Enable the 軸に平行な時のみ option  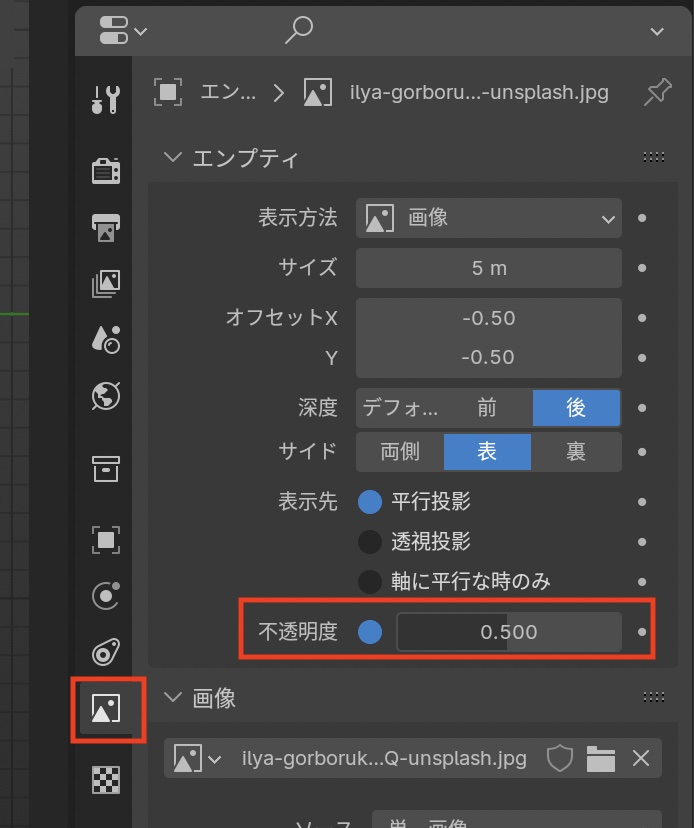tap(370, 581)
